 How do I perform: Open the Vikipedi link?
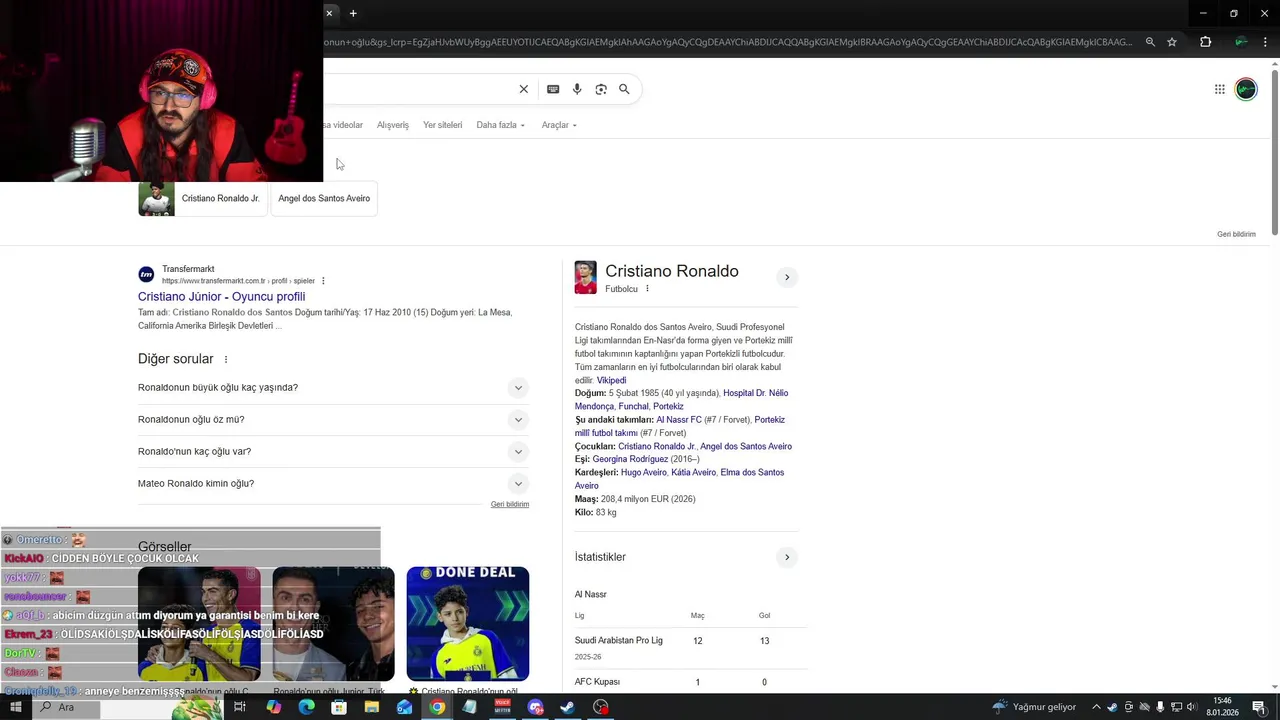tap(611, 381)
